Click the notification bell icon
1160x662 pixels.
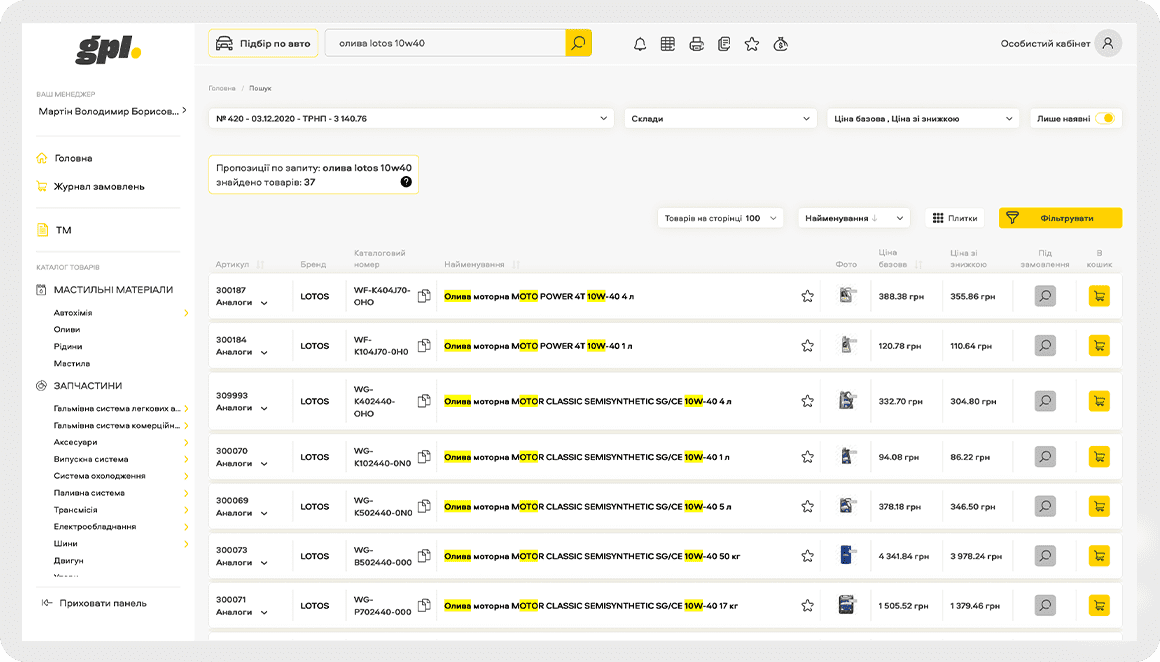click(x=640, y=44)
